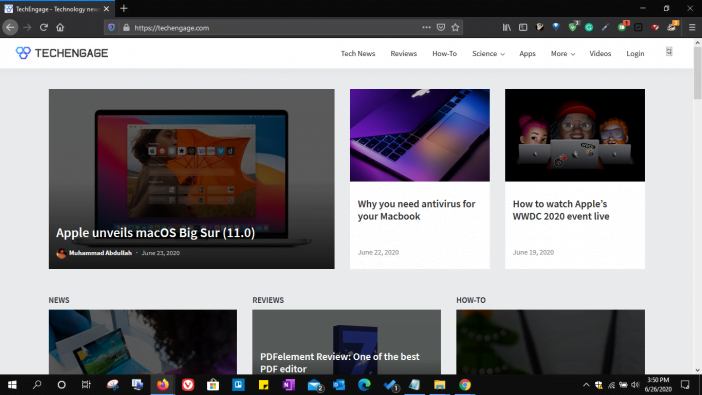702x395 pixels.
Task: Open Task View on taskbar
Action: [x=86, y=385]
